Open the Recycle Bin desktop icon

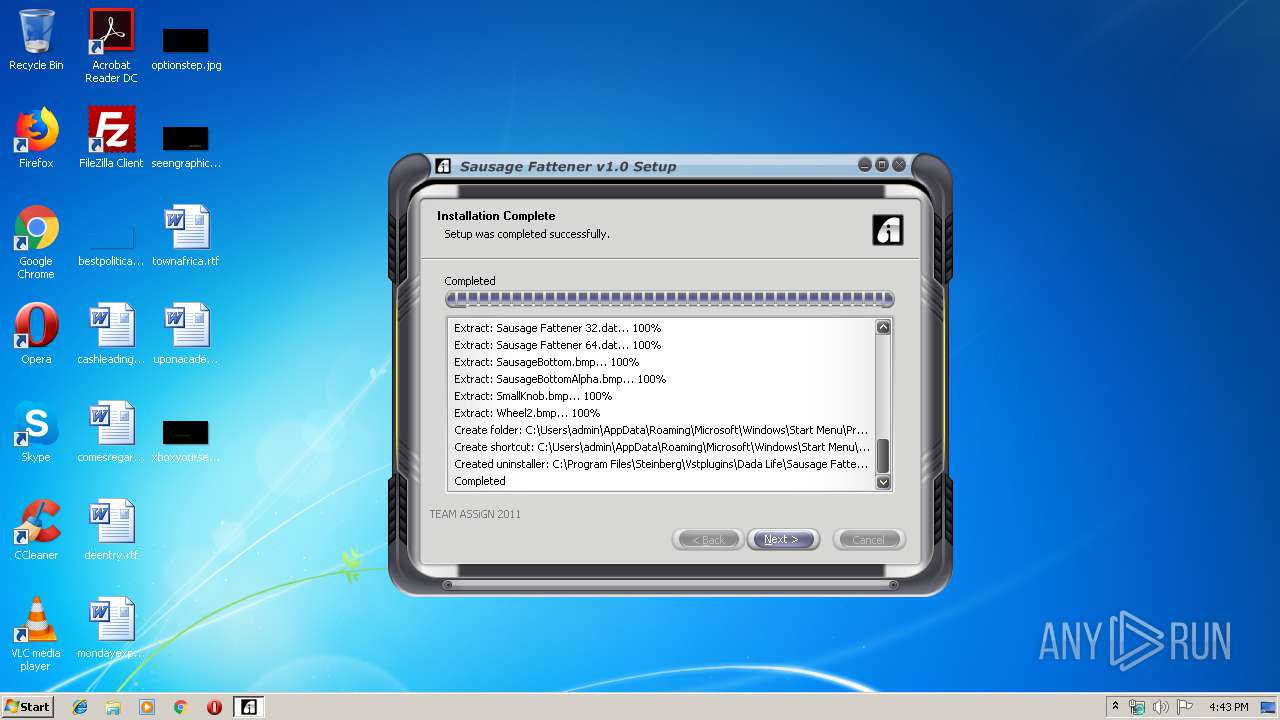[36, 40]
